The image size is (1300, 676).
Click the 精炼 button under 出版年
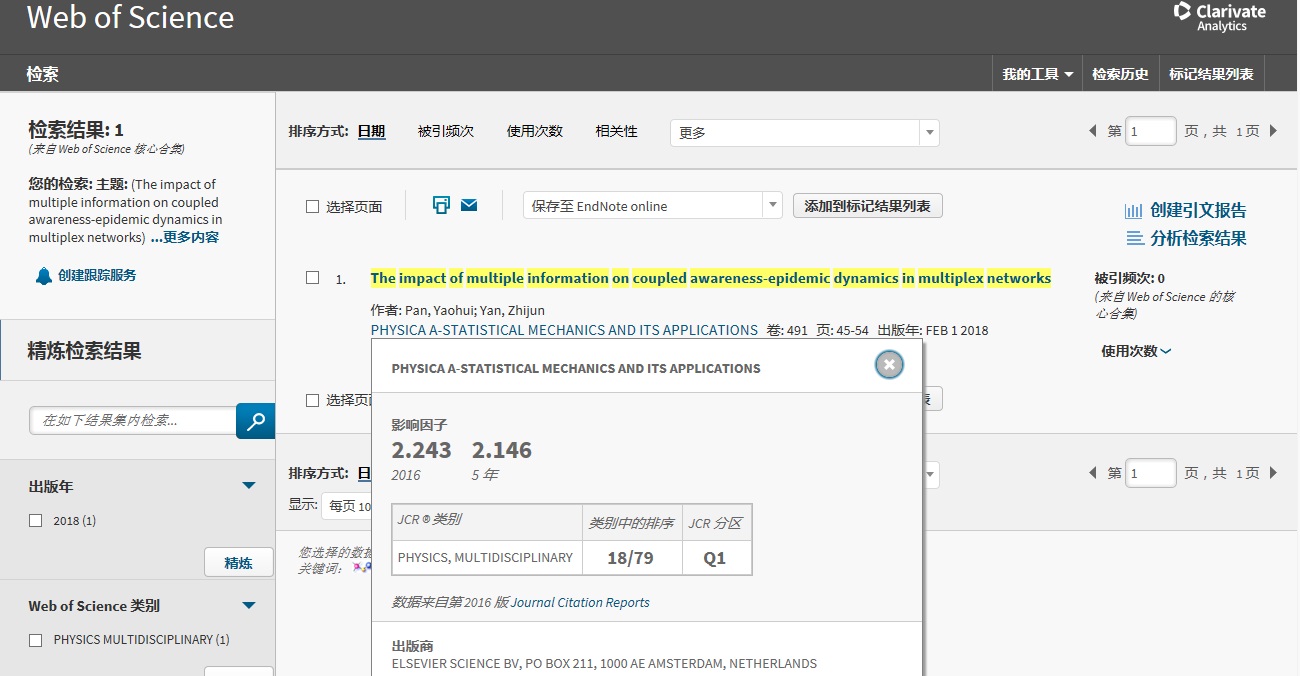tap(238, 563)
